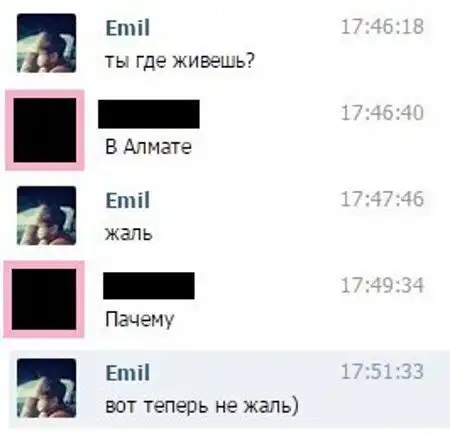Select the message "Пачему"

[x=140, y=320]
